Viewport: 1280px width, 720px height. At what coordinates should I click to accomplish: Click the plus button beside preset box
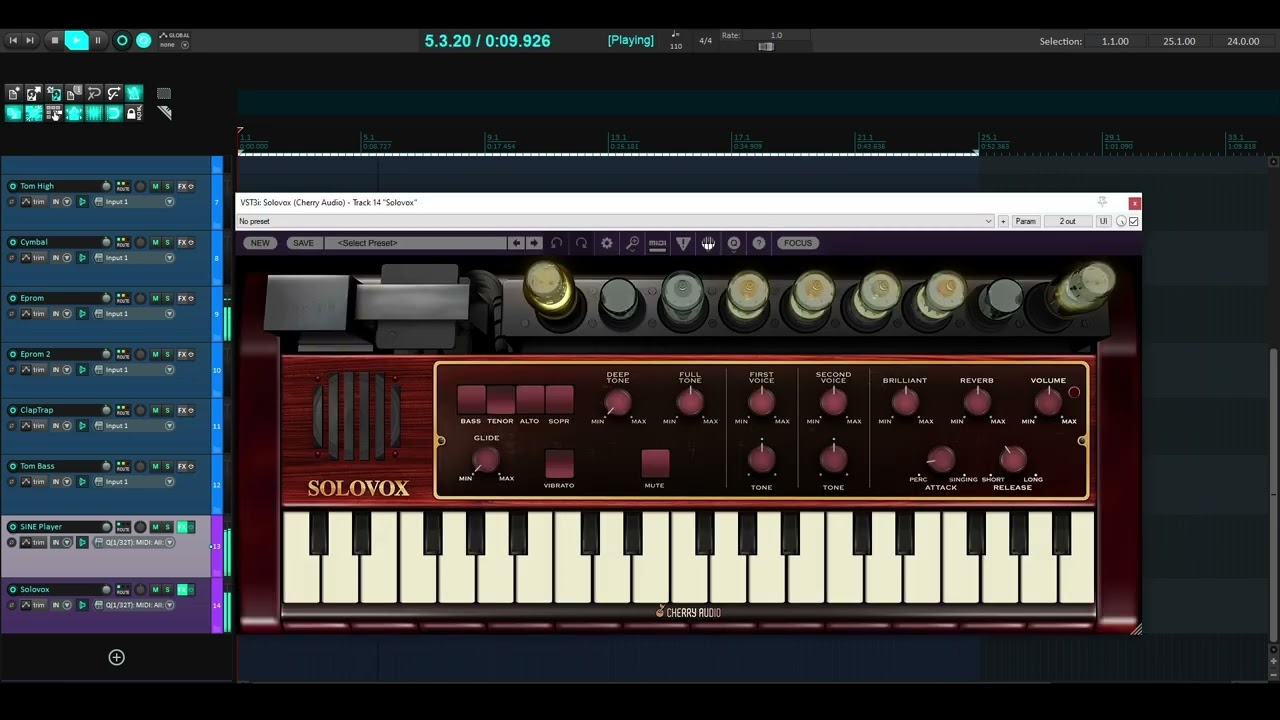[x=1003, y=221]
